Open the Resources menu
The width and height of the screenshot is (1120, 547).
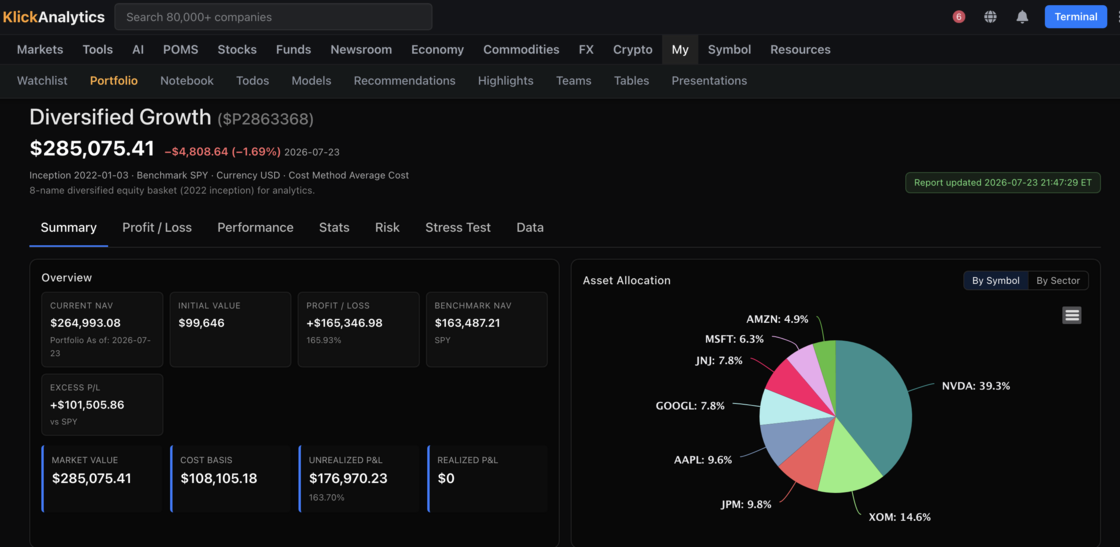(x=801, y=49)
